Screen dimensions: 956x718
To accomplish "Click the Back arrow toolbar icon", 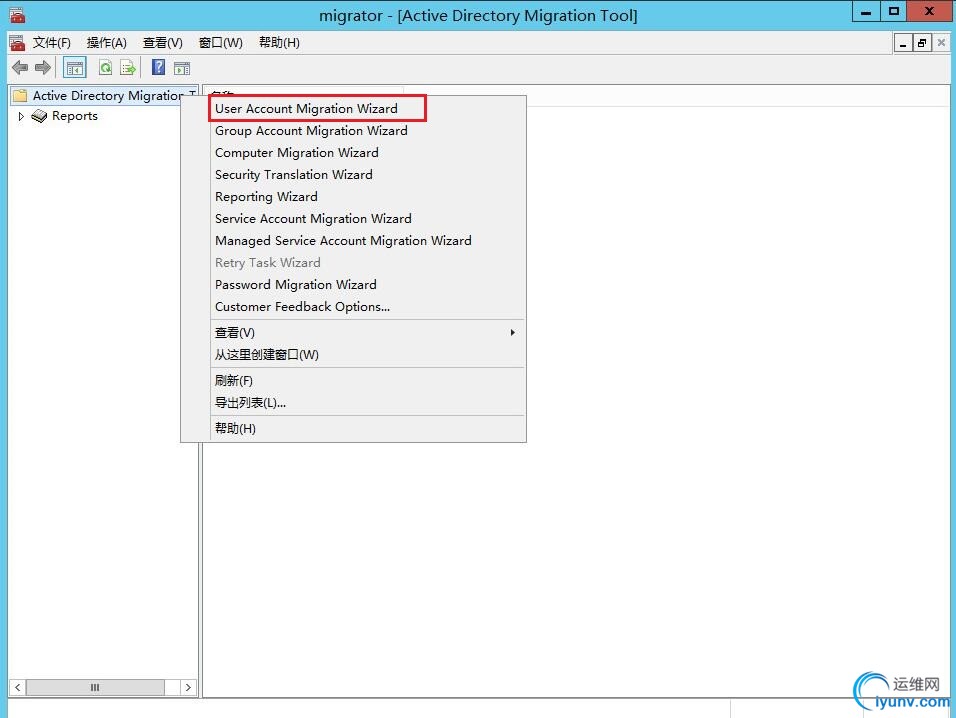I will pos(20,68).
